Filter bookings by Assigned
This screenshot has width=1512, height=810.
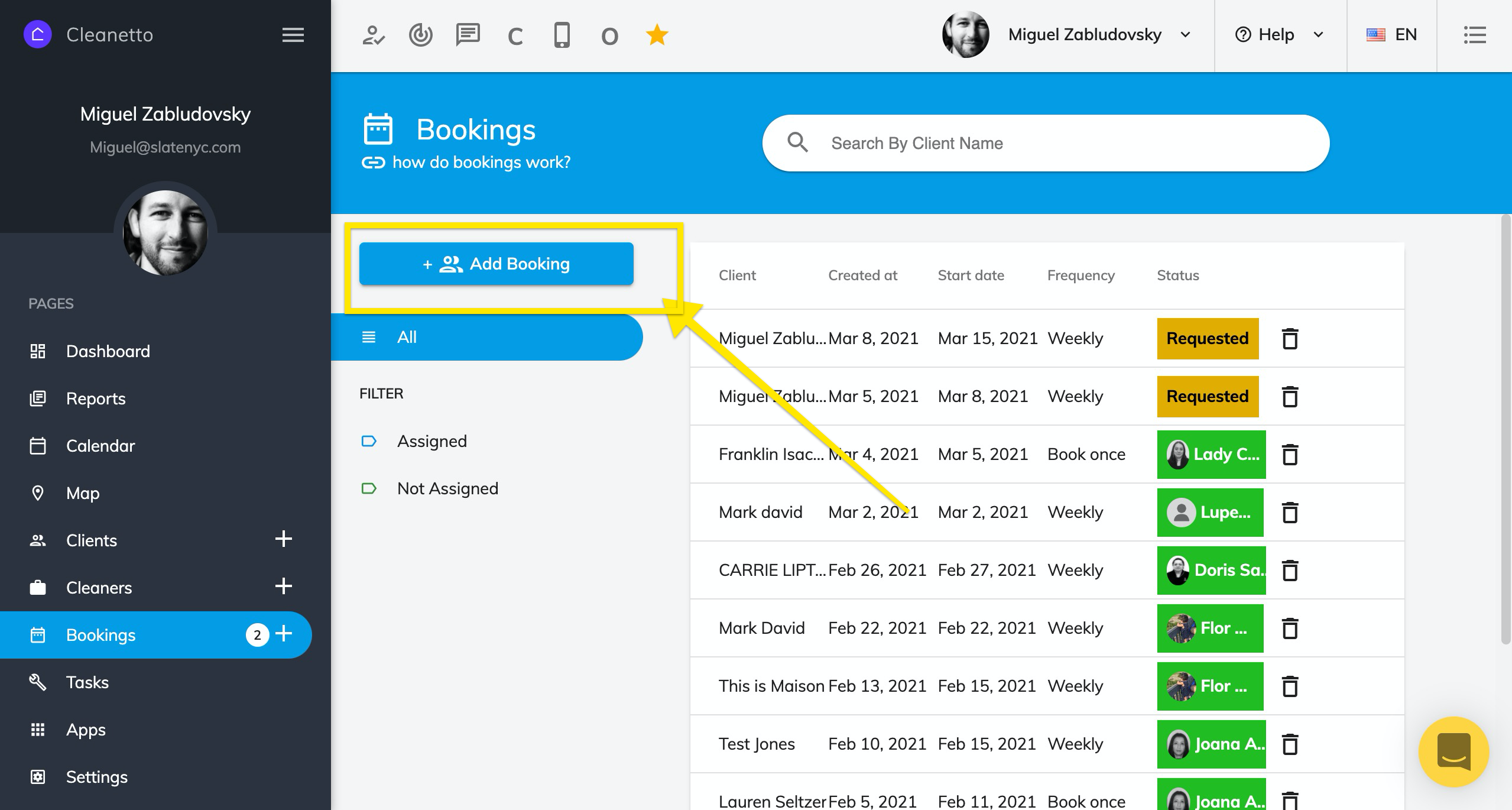pos(431,441)
